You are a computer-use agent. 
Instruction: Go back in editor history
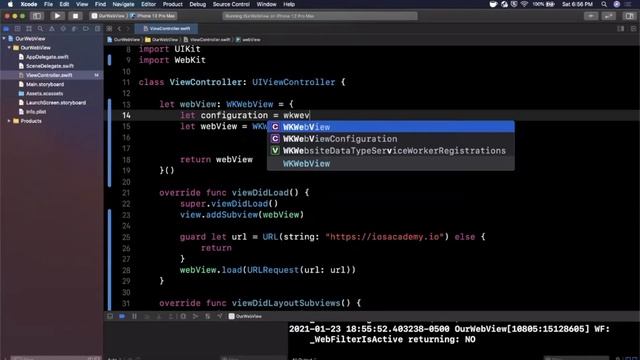[119, 29]
